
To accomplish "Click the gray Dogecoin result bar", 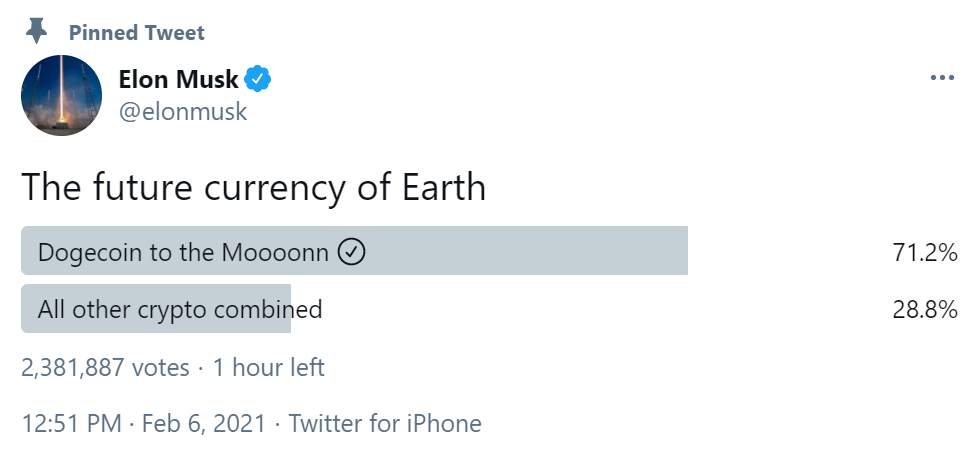I will point(355,250).
